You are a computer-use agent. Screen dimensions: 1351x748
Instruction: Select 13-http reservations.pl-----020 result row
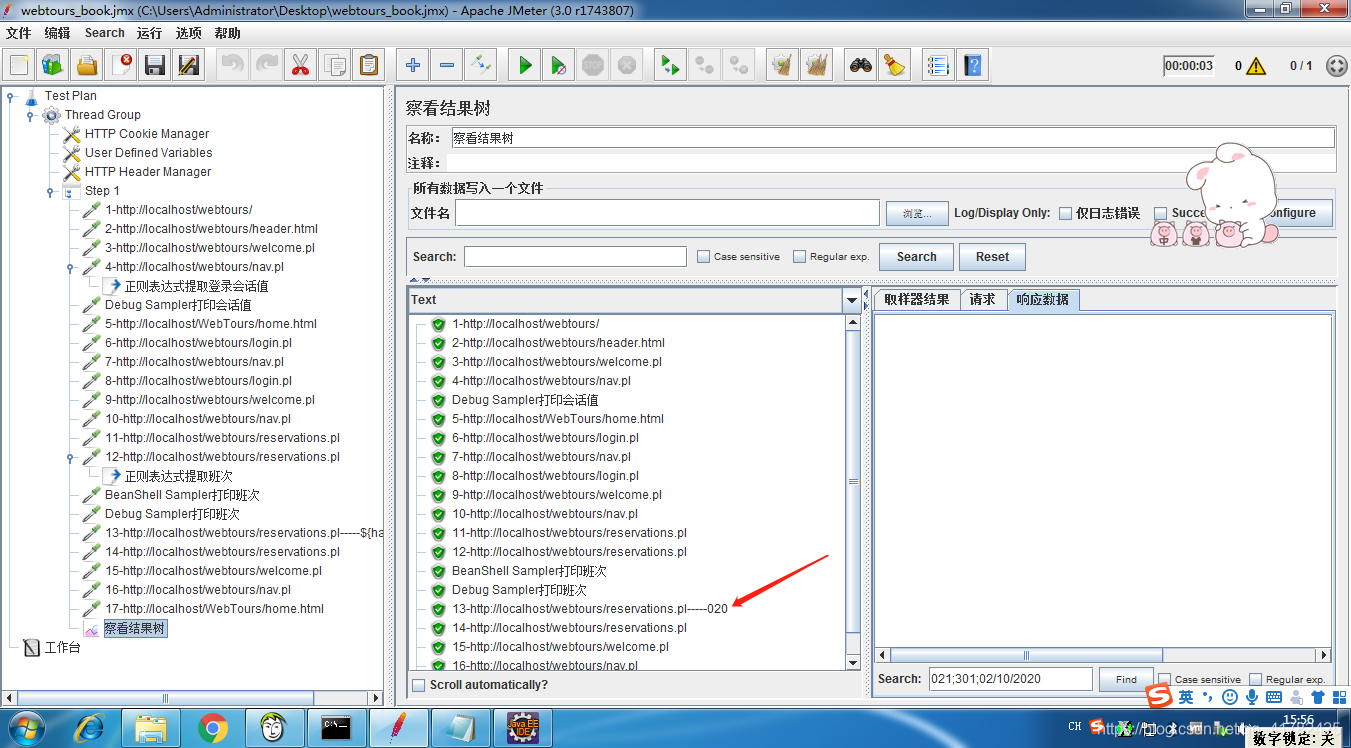(x=589, y=609)
